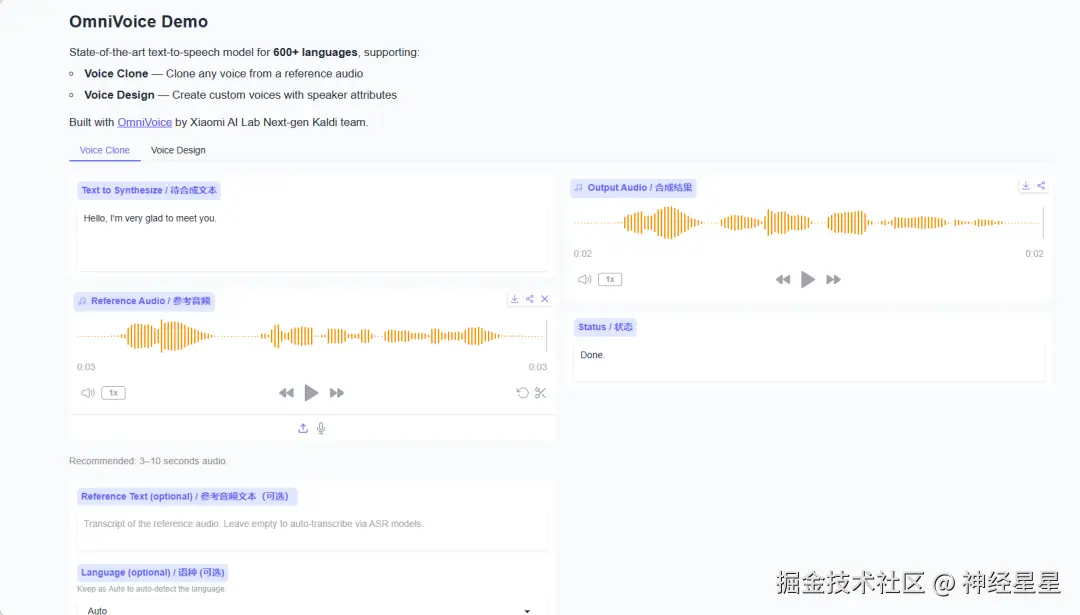Change Output Audio playback speed 1x
Image resolution: width=1080 pixels, height=615 pixels.
pyautogui.click(x=610, y=279)
